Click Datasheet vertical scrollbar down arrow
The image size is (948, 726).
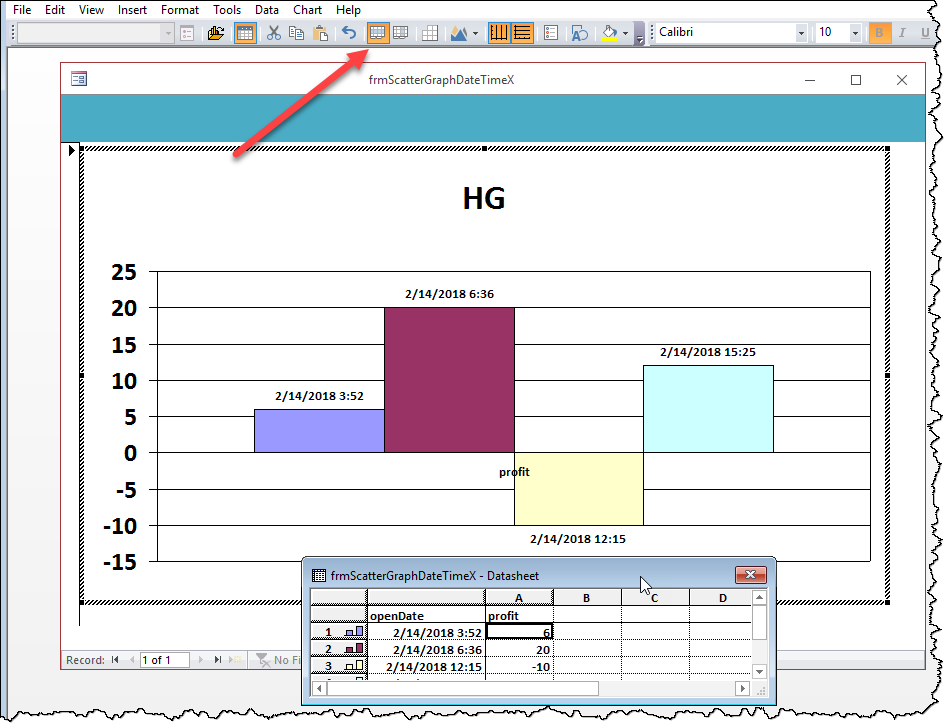tap(759, 671)
